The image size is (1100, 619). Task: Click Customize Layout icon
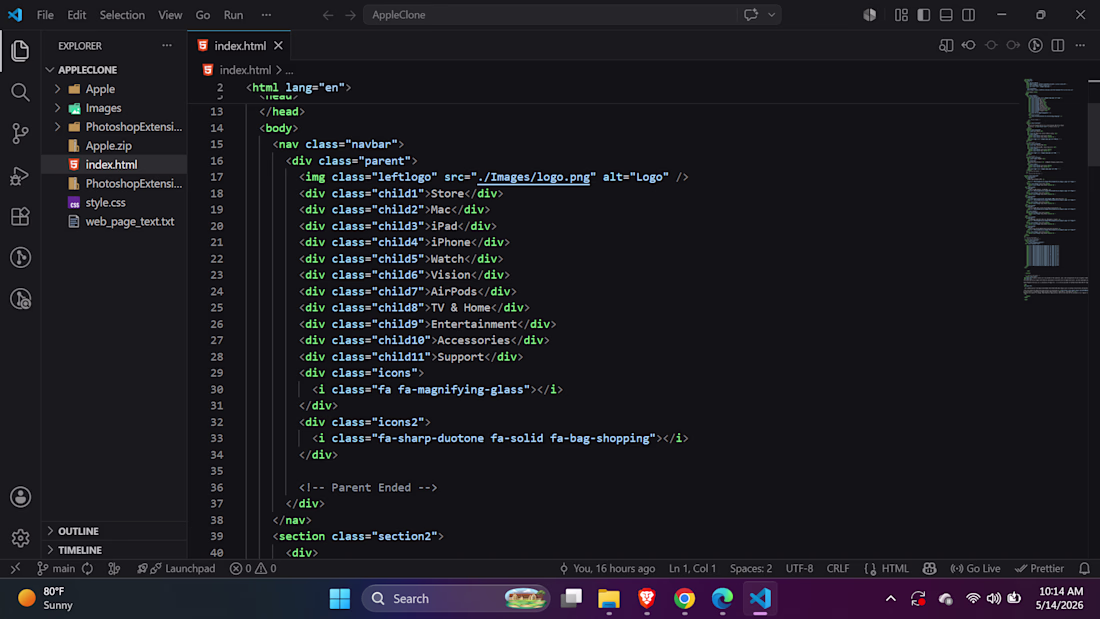click(x=901, y=15)
